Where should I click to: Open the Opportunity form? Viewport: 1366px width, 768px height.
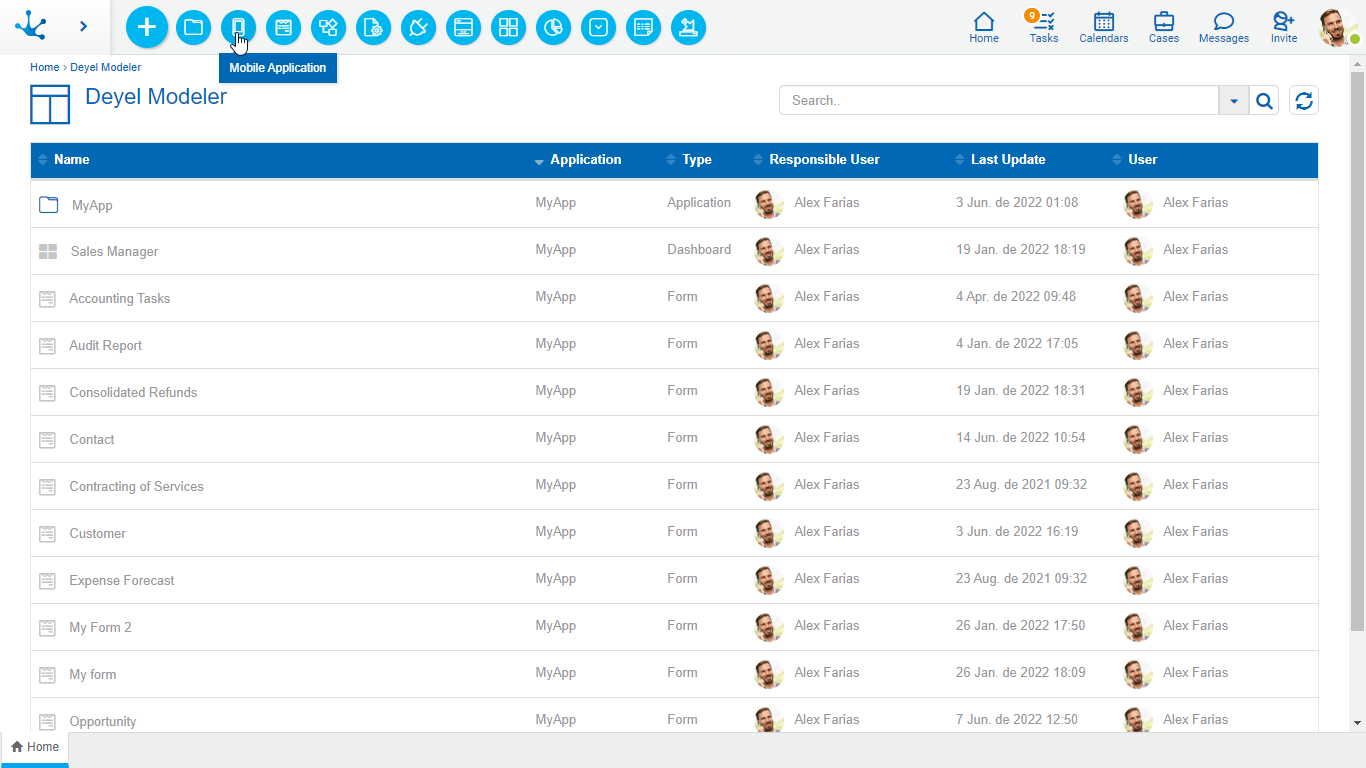point(102,722)
